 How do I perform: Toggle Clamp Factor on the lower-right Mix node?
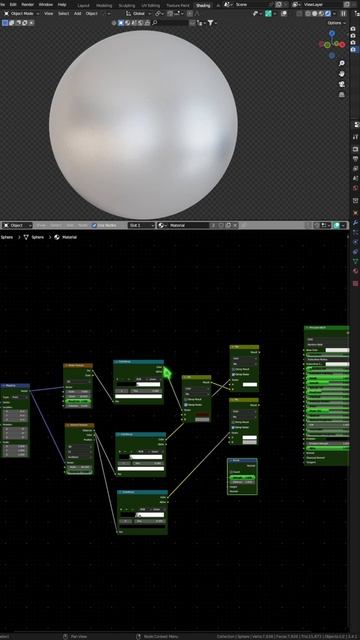tap(233, 427)
